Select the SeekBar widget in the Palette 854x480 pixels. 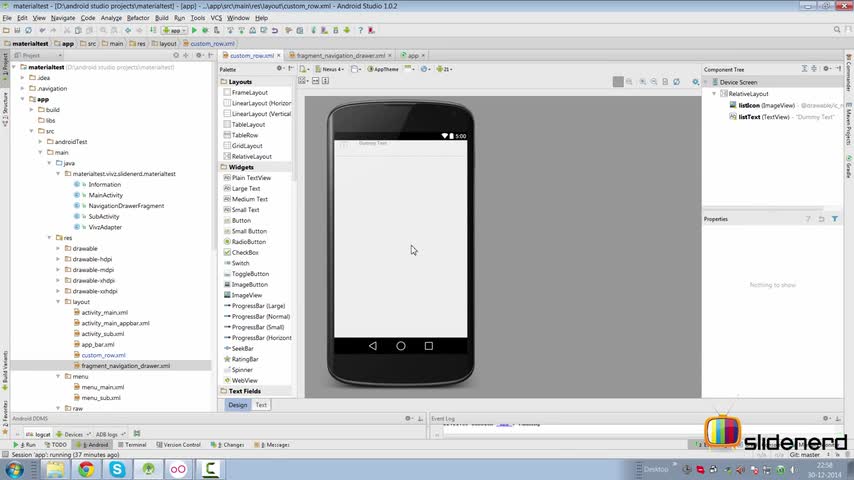[243, 348]
